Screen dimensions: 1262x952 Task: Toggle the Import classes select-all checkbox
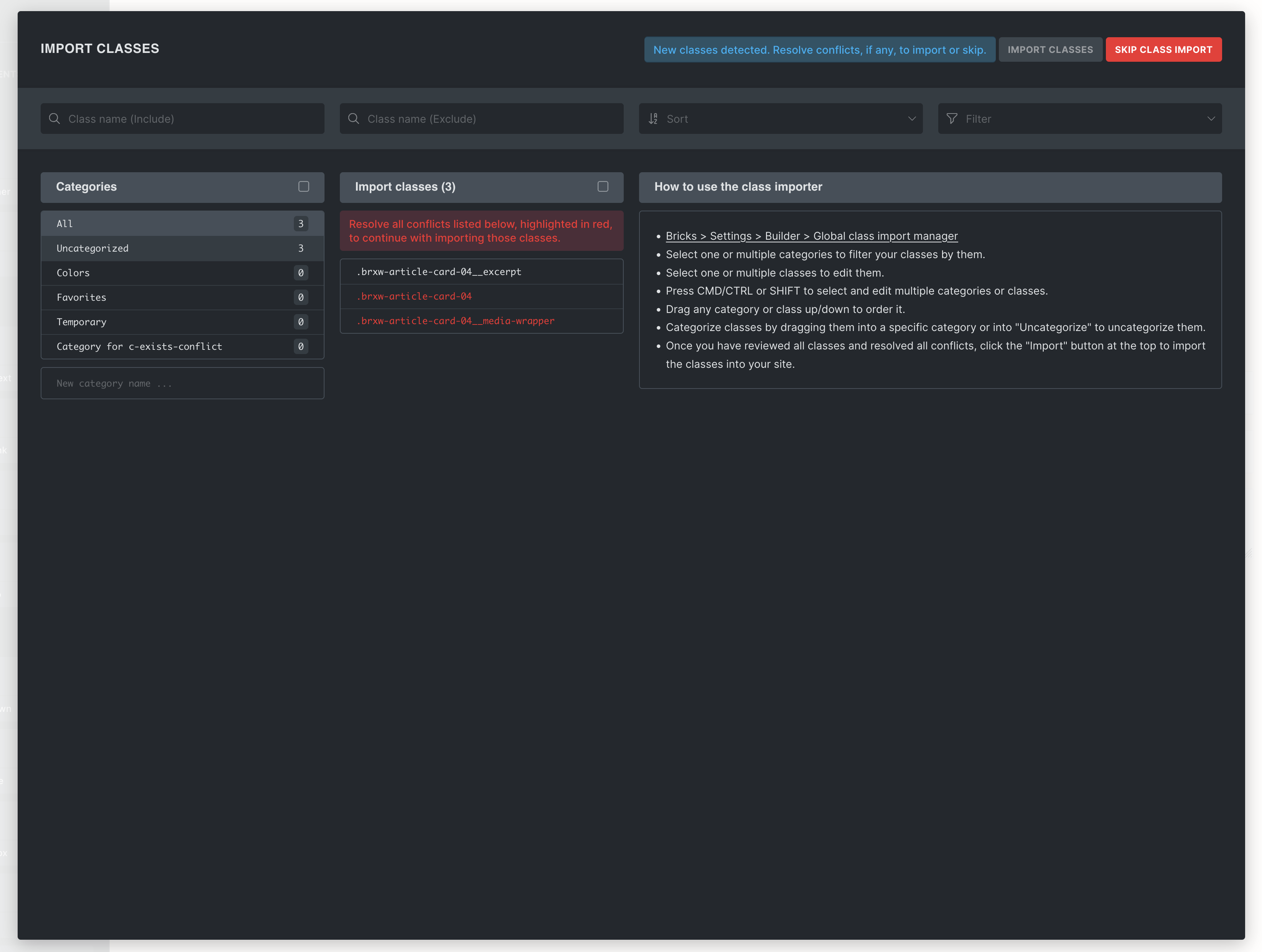(x=603, y=186)
